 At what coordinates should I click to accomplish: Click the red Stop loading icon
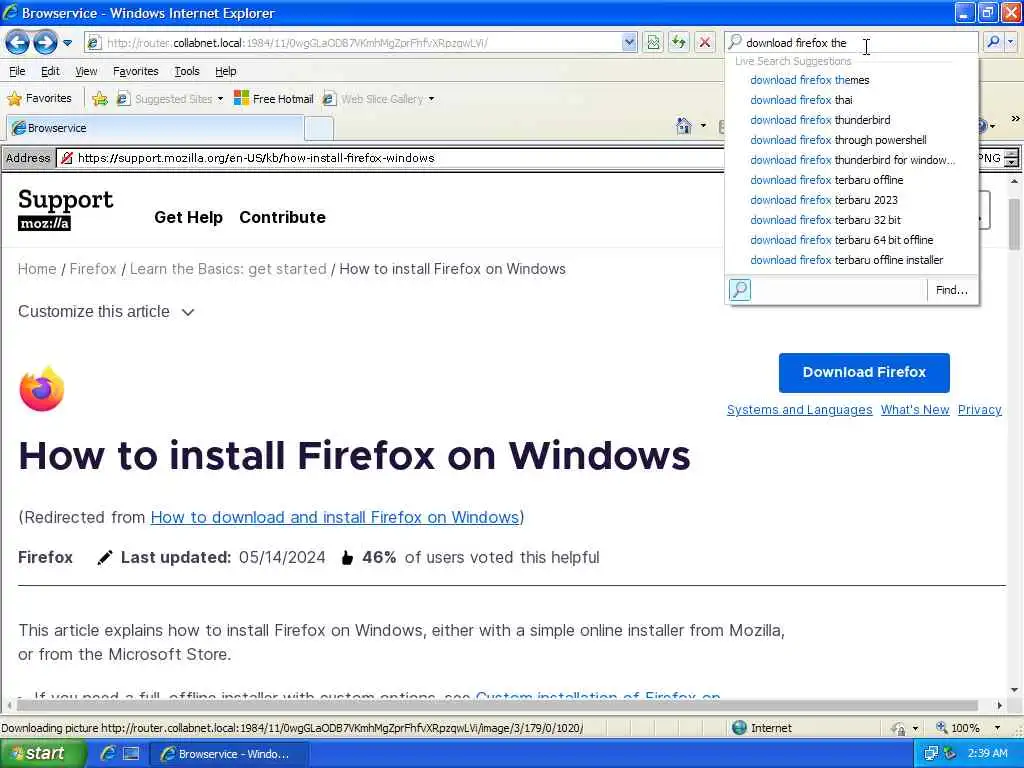pos(705,43)
